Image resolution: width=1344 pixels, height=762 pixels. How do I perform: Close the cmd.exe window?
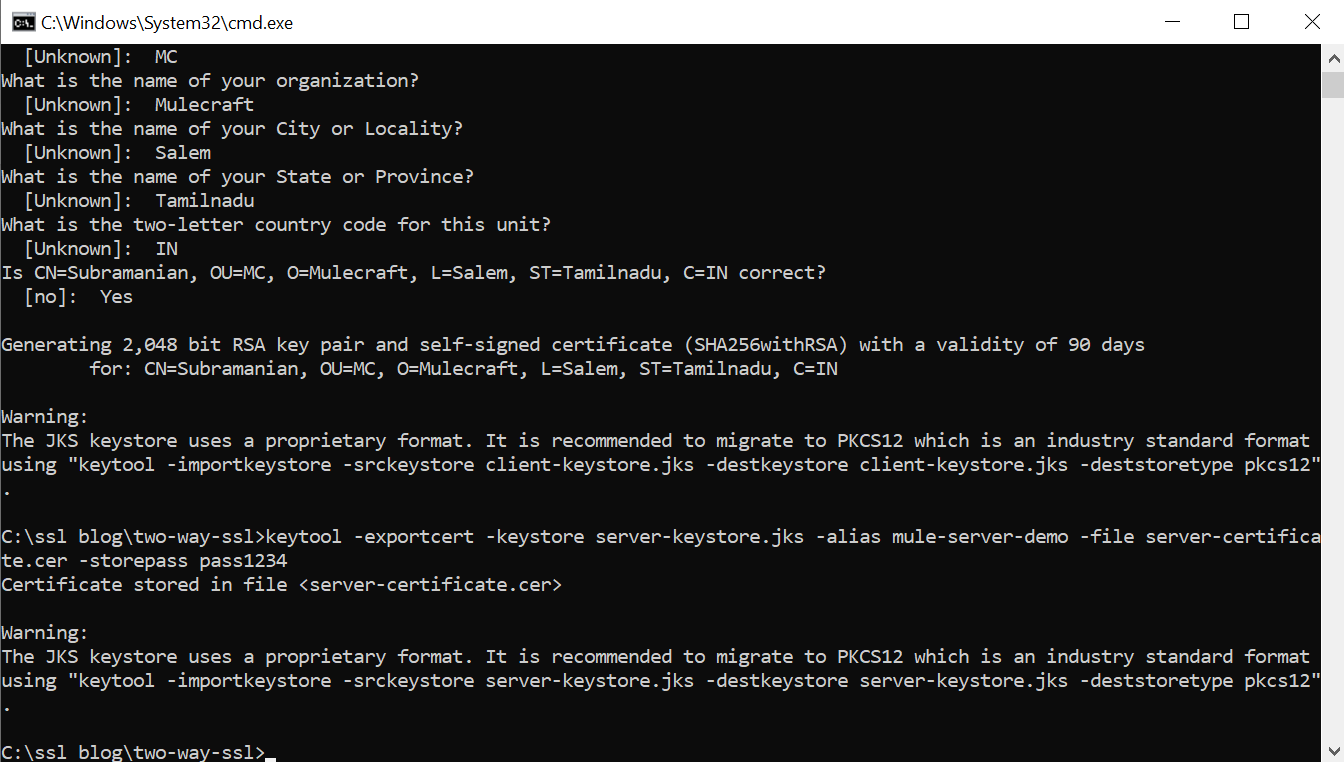[1311, 22]
